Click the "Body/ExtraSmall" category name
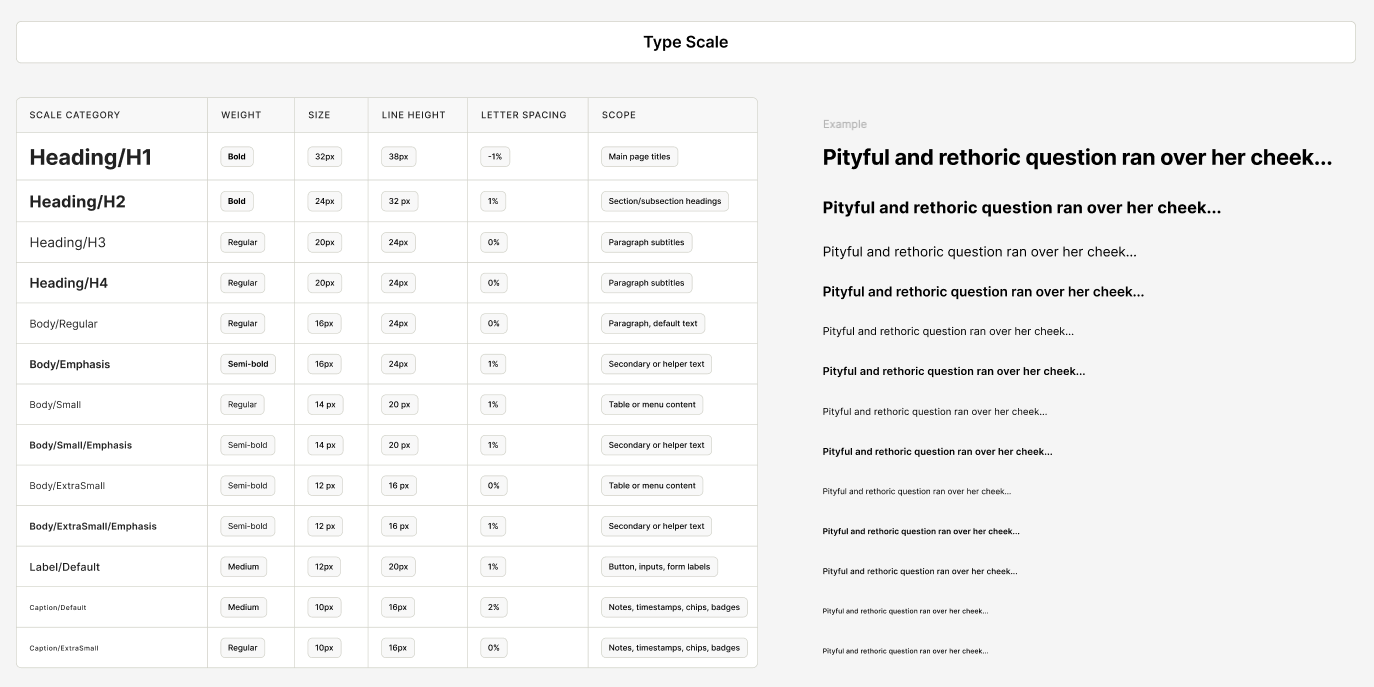Screen dimensions: 1374x687 (67, 486)
